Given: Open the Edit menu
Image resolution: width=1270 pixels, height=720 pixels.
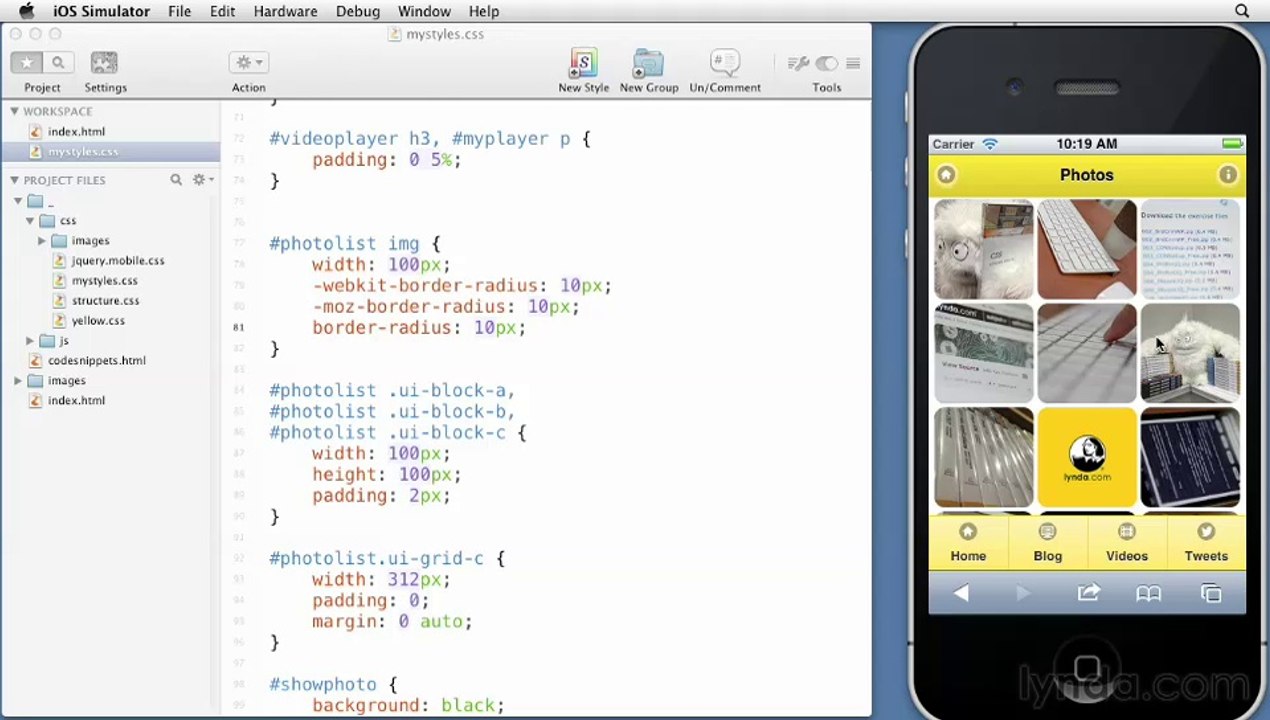Looking at the screenshot, I should [222, 11].
